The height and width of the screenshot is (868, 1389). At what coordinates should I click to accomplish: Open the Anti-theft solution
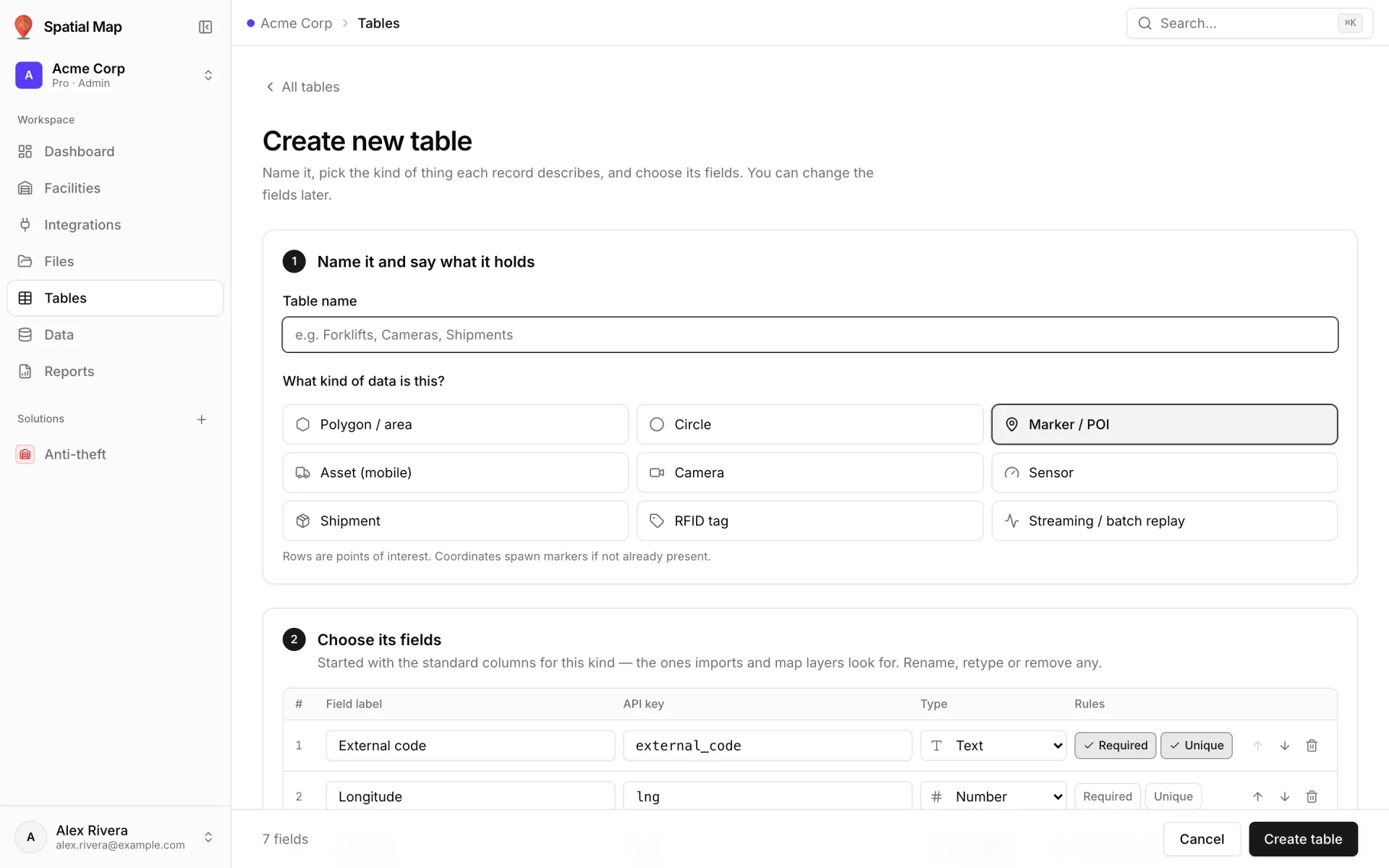(115, 454)
